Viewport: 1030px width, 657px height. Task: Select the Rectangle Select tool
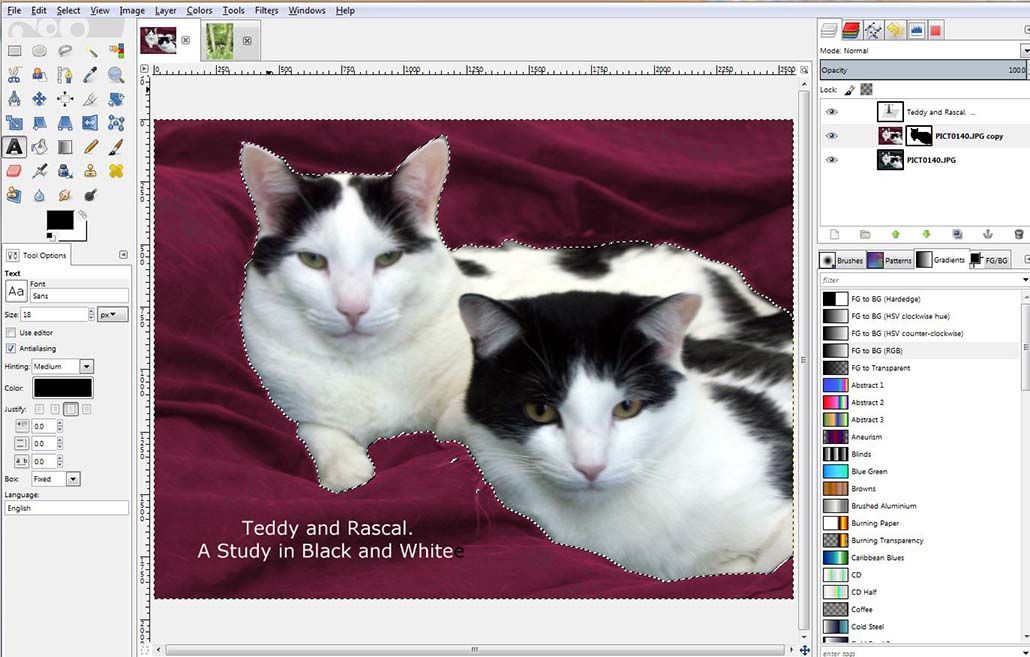[15, 50]
